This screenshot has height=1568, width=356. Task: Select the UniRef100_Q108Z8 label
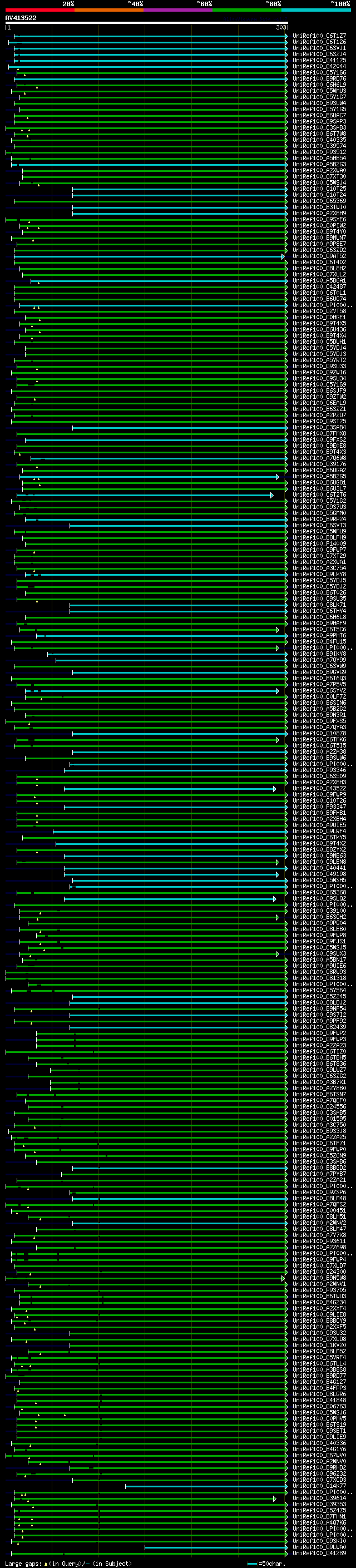pos(319,734)
